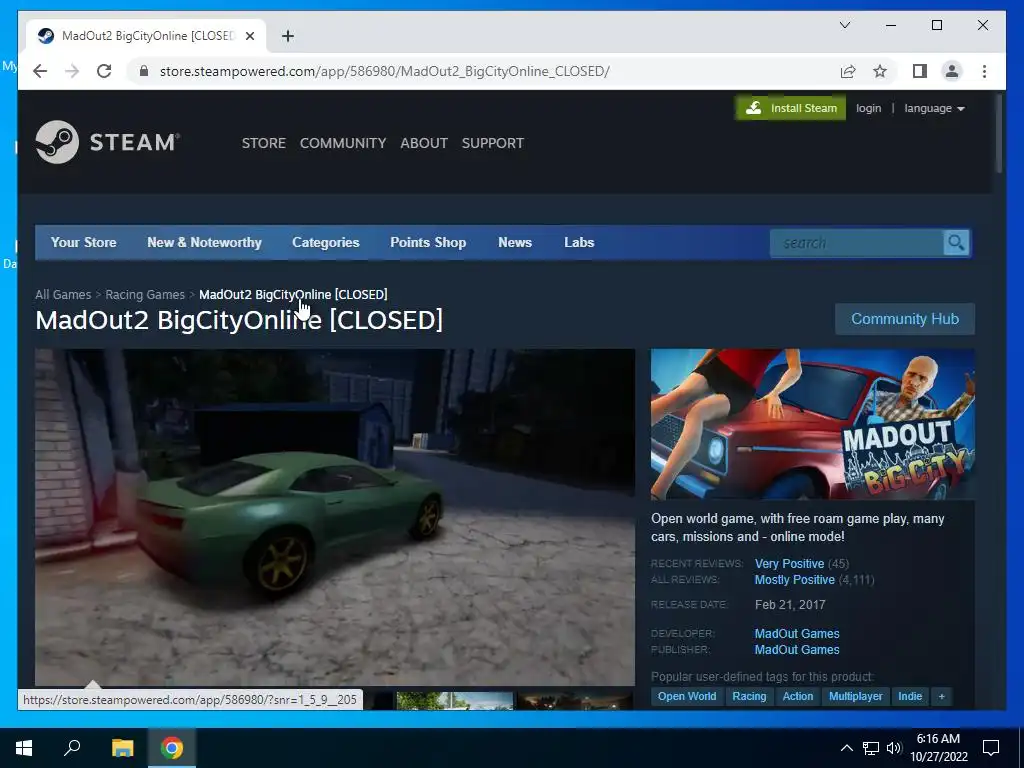This screenshot has width=1024, height=768.
Task: Open the Points Shop tab
Action: (428, 242)
